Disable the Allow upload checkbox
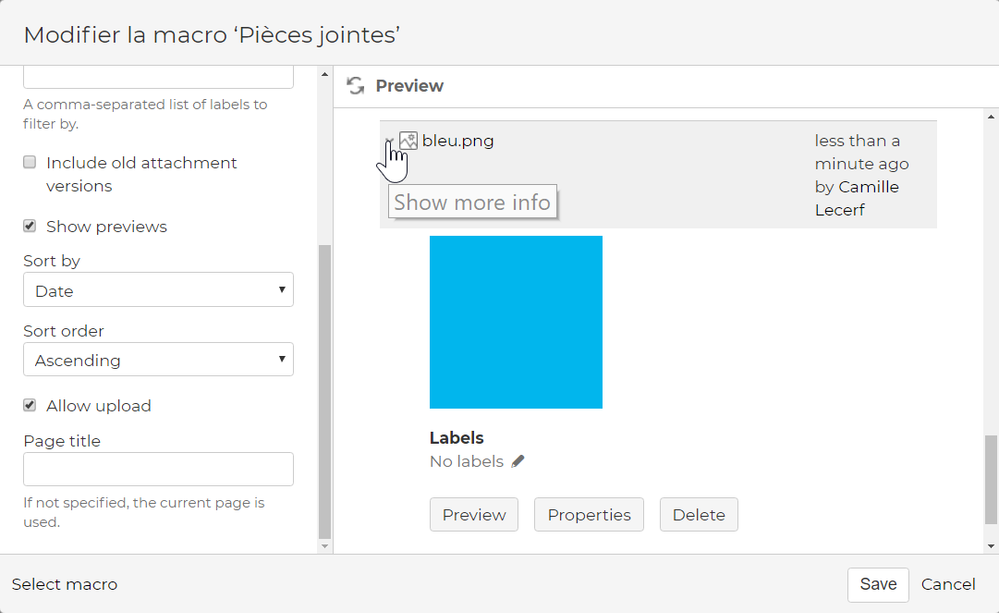The width and height of the screenshot is (999, 613). click(x=30, y=405)
